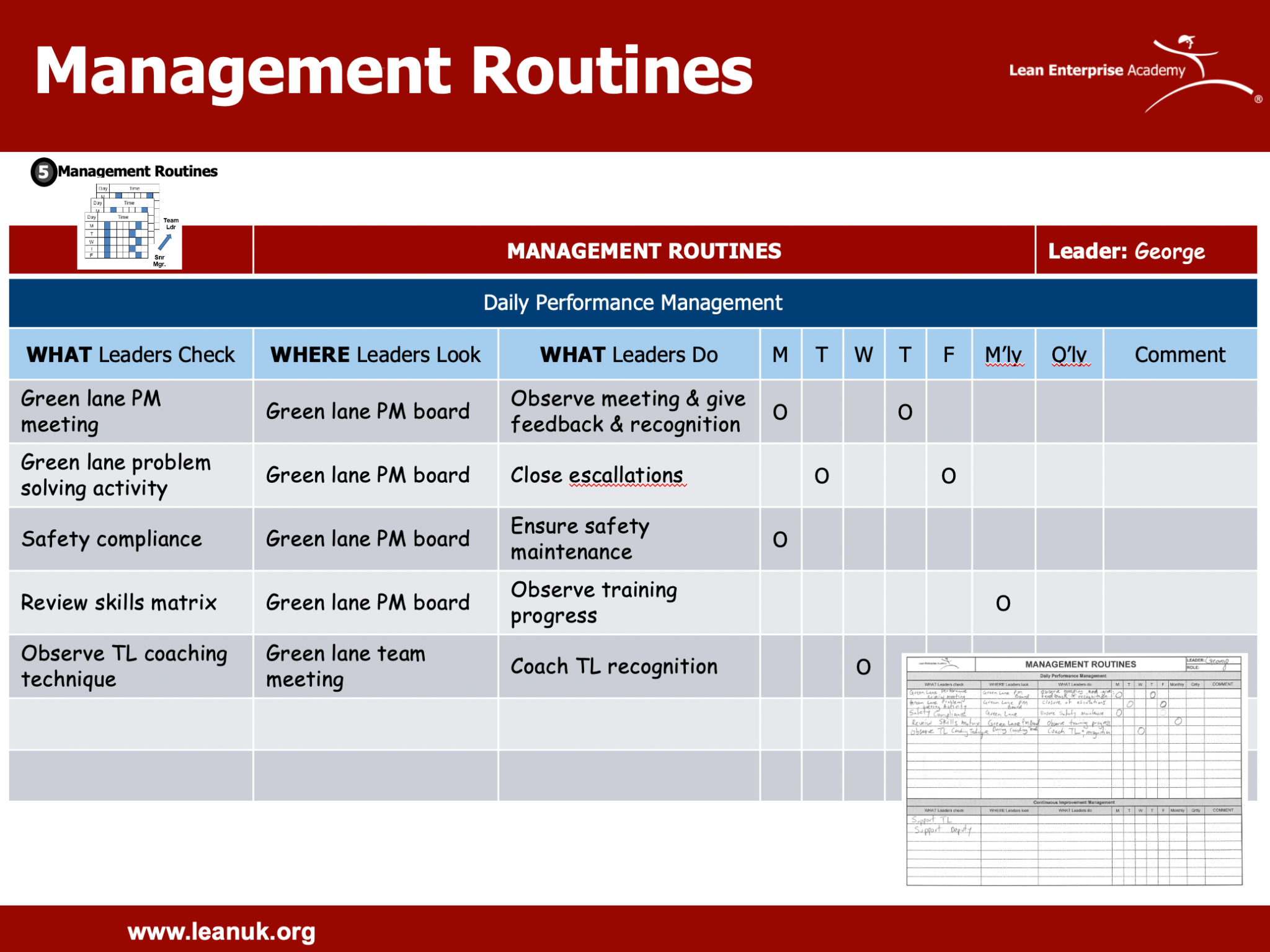Click the 'Comment' column header
Viewport: 1270px width, 952px height.
[x=1180, y=354]
